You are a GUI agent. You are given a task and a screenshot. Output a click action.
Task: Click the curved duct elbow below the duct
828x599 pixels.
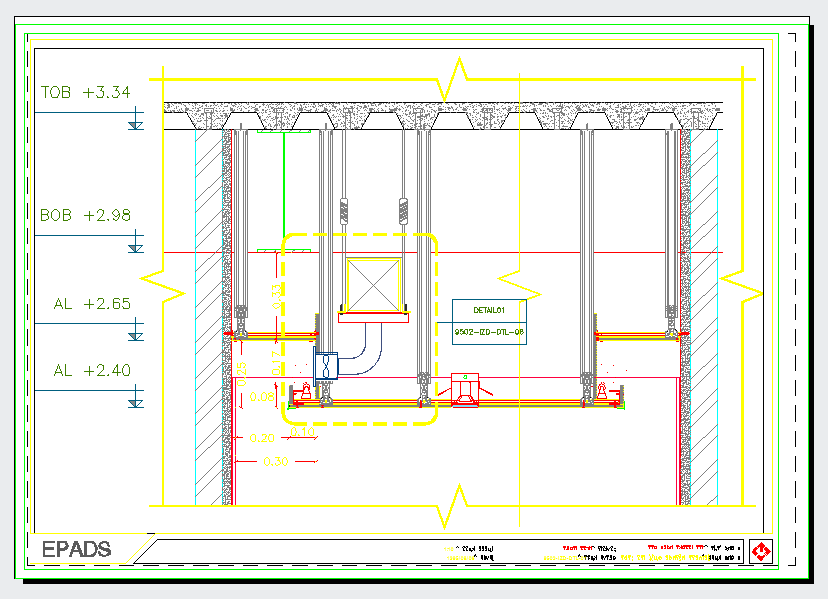370,352
